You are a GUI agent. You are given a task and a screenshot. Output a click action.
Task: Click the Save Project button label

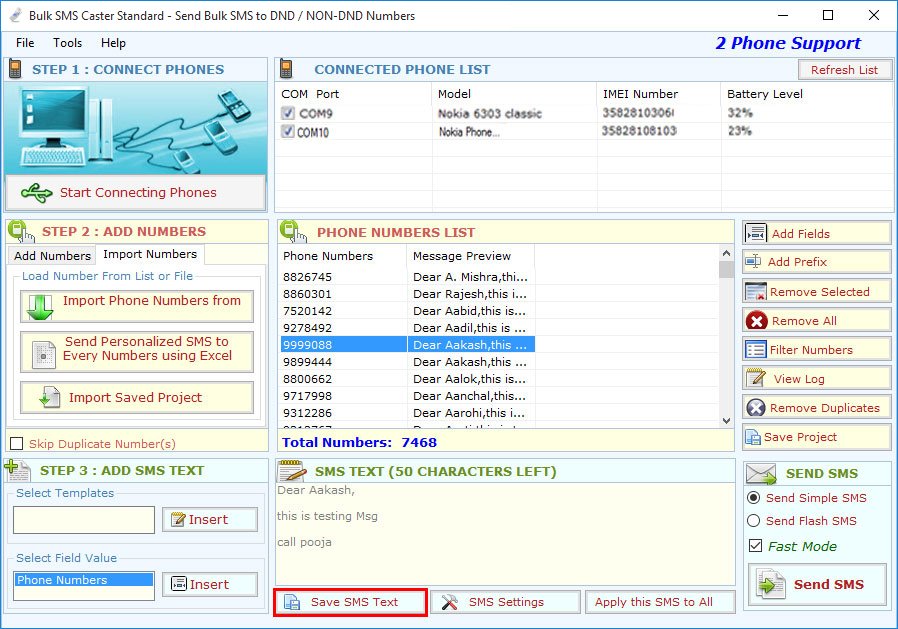click(x=800, y=437)
